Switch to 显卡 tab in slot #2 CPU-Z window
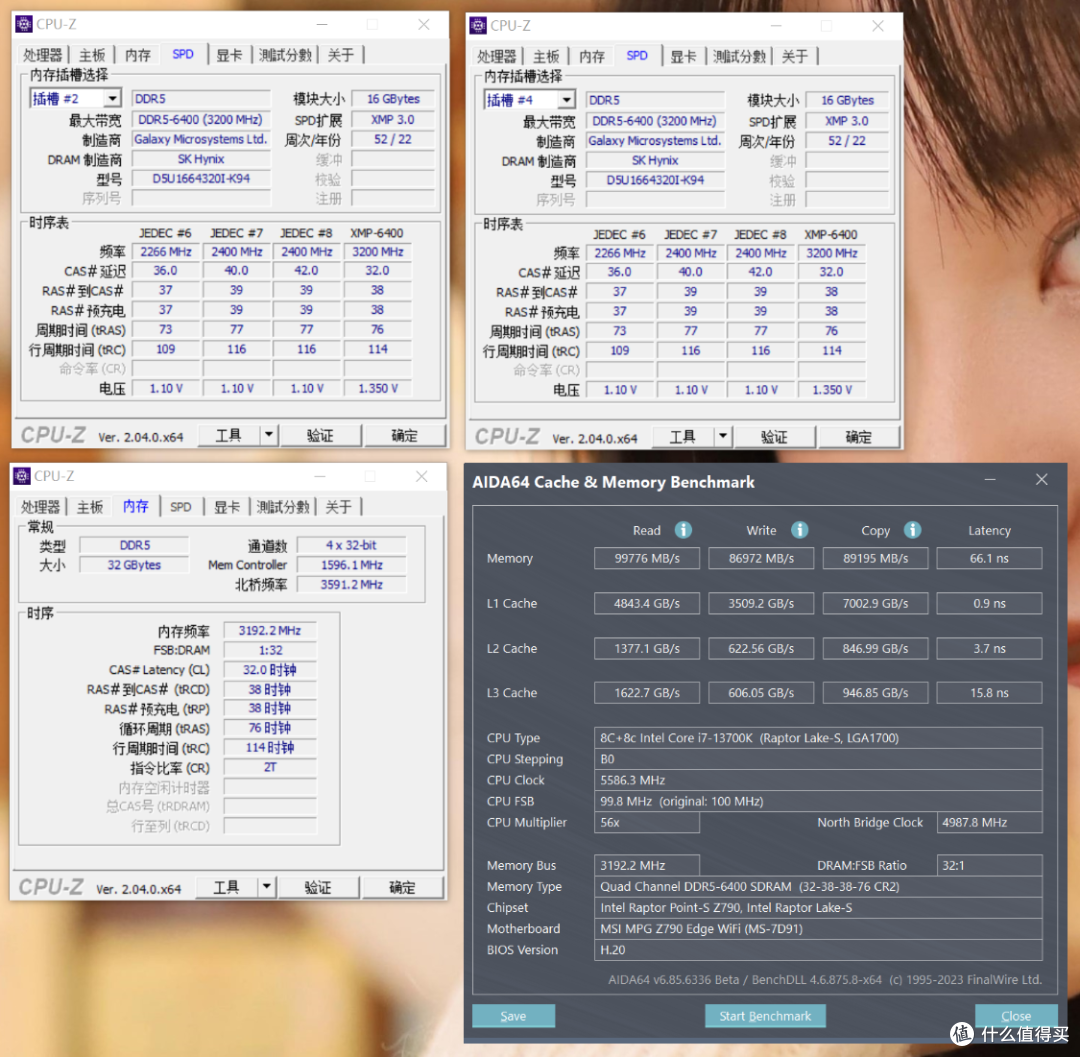The width and height of the screenshot is (1080, 1057). tap(229, 55)
